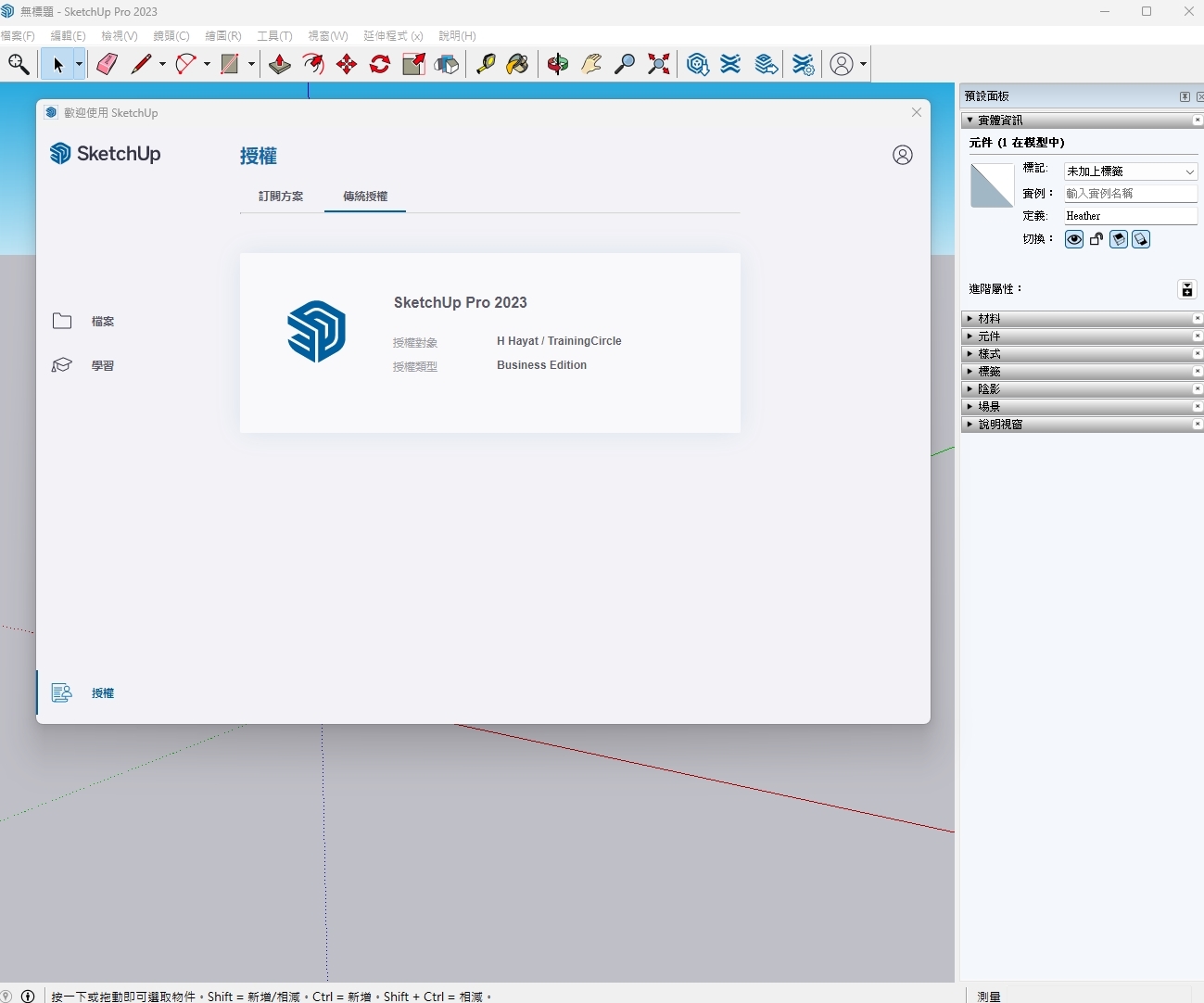1204x1003 pixels.
Task: Pick the Tape Measure tool
Action: pyautogui.click(x=485, y=64)
